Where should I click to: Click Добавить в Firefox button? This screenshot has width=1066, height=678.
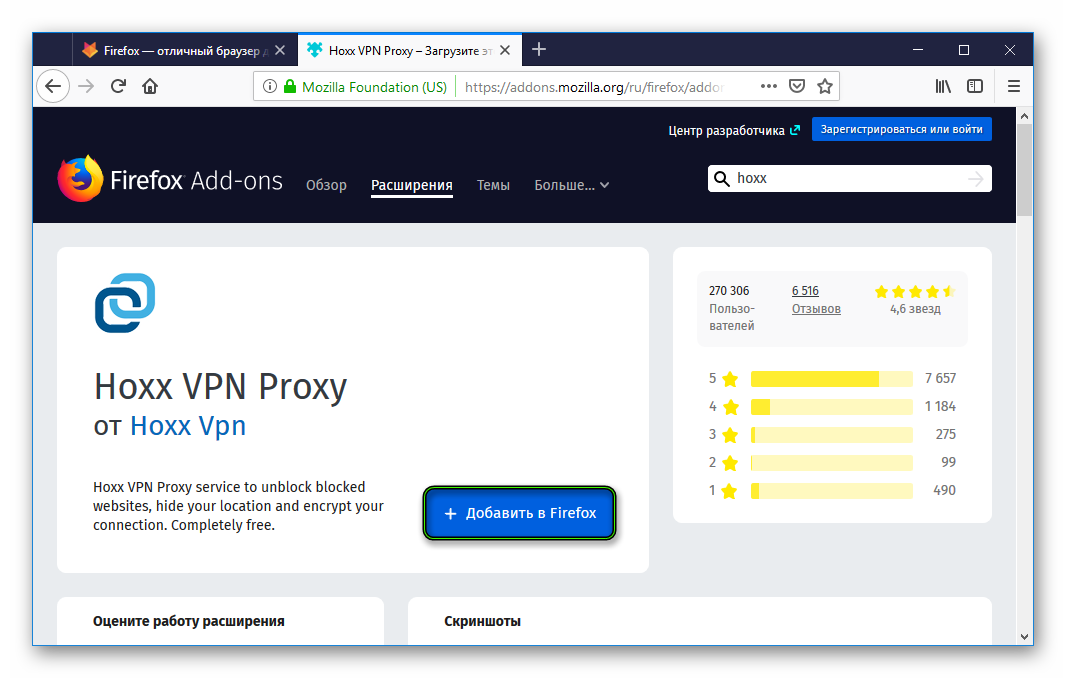pyautogui.click(x=519, y=513)
